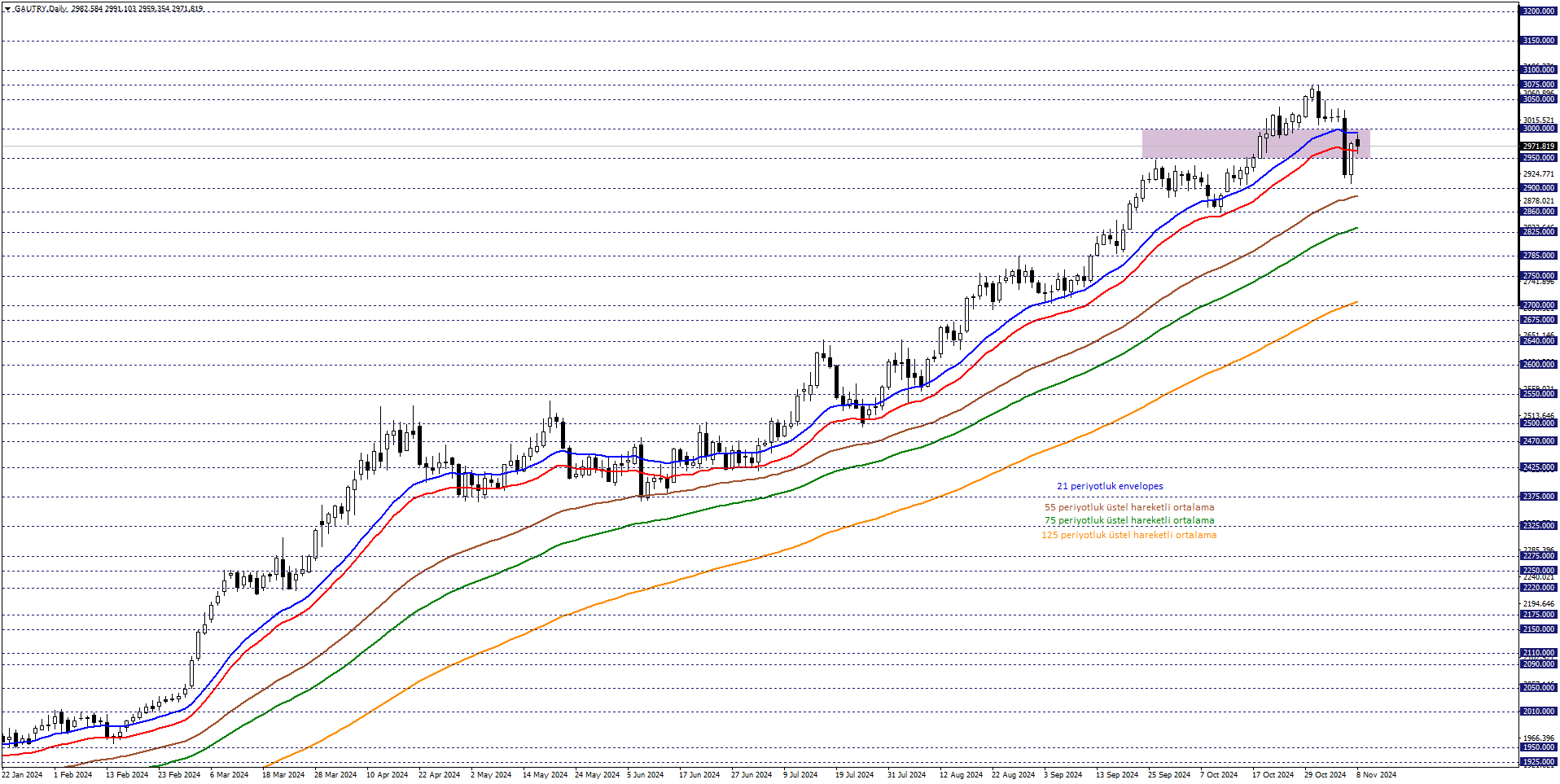
Task: Click the 10 Apr 2024 date label
Action: (387, 775)
